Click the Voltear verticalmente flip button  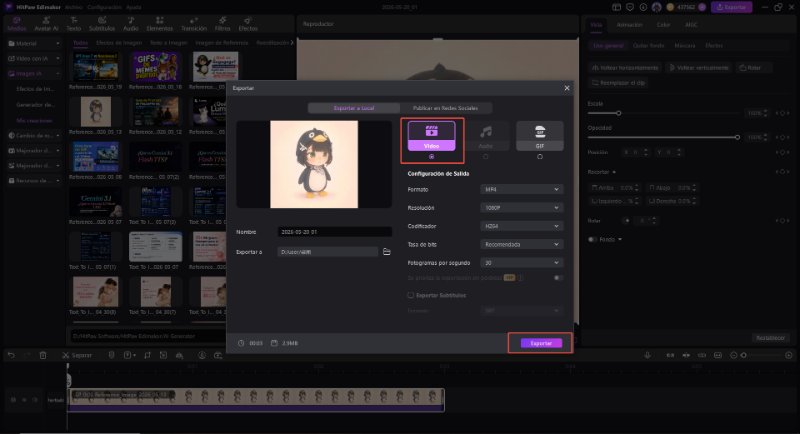699,67
